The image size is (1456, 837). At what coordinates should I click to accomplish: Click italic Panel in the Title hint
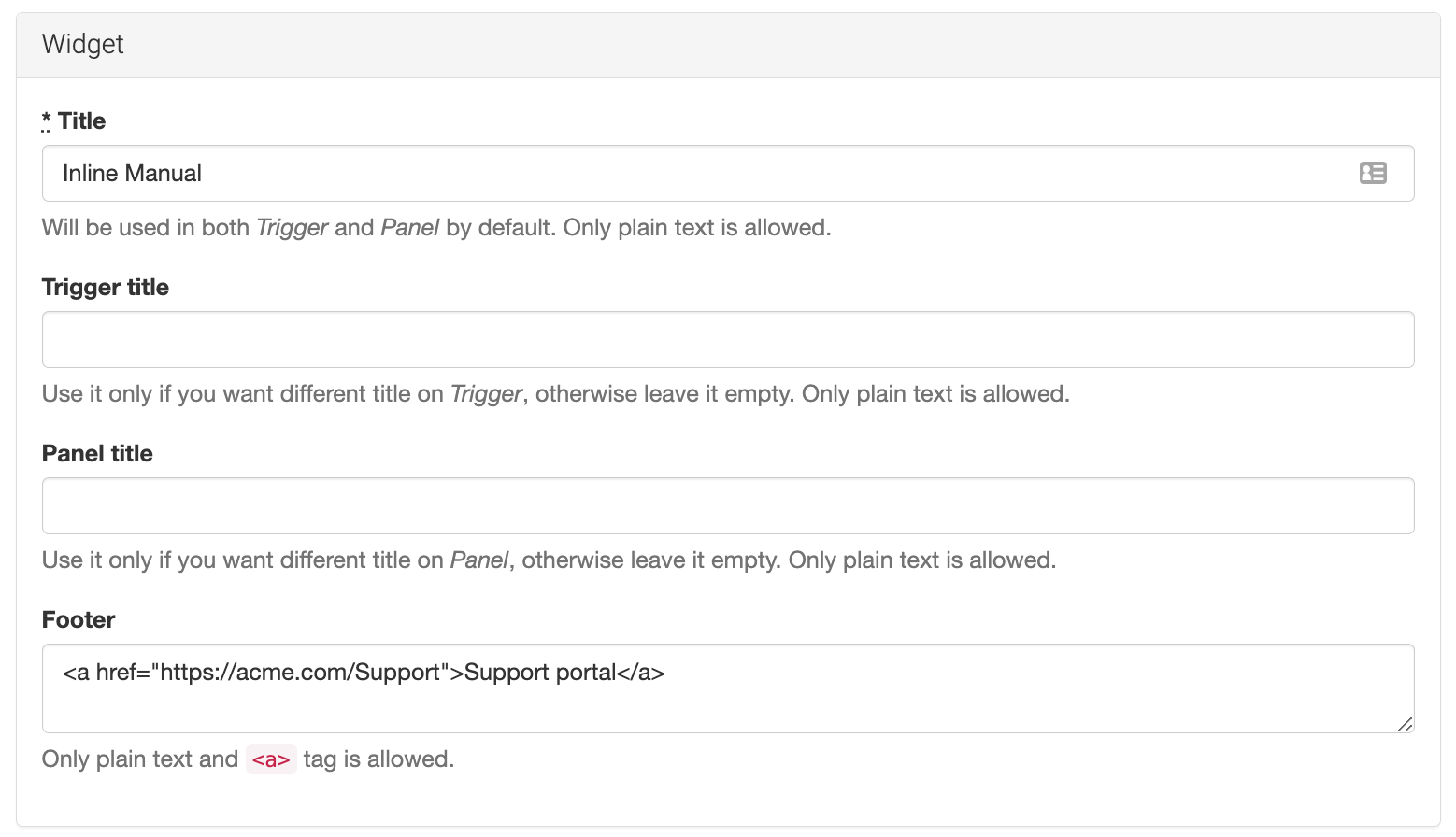409,228
